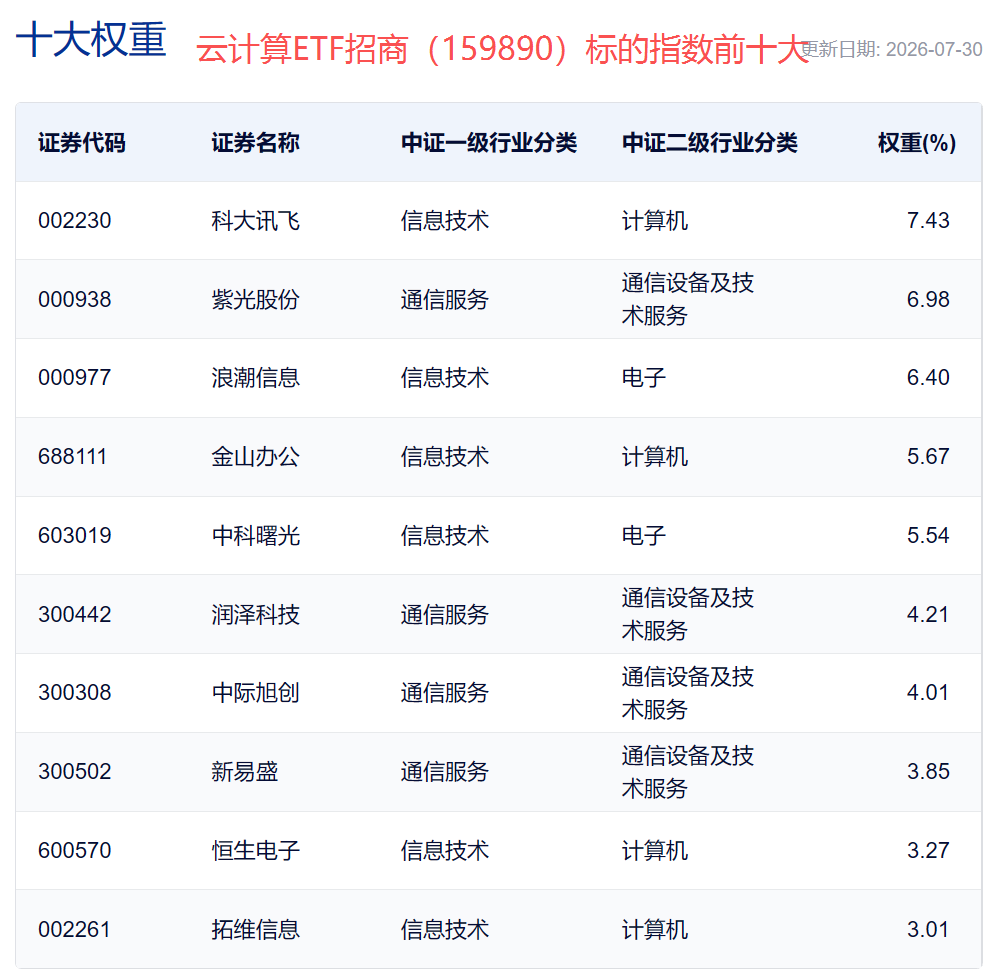Screen dimensions: 1002x978
Task: Click 通信设备及技术服务 in the 新易盛 row
Action: pos(688,772)
